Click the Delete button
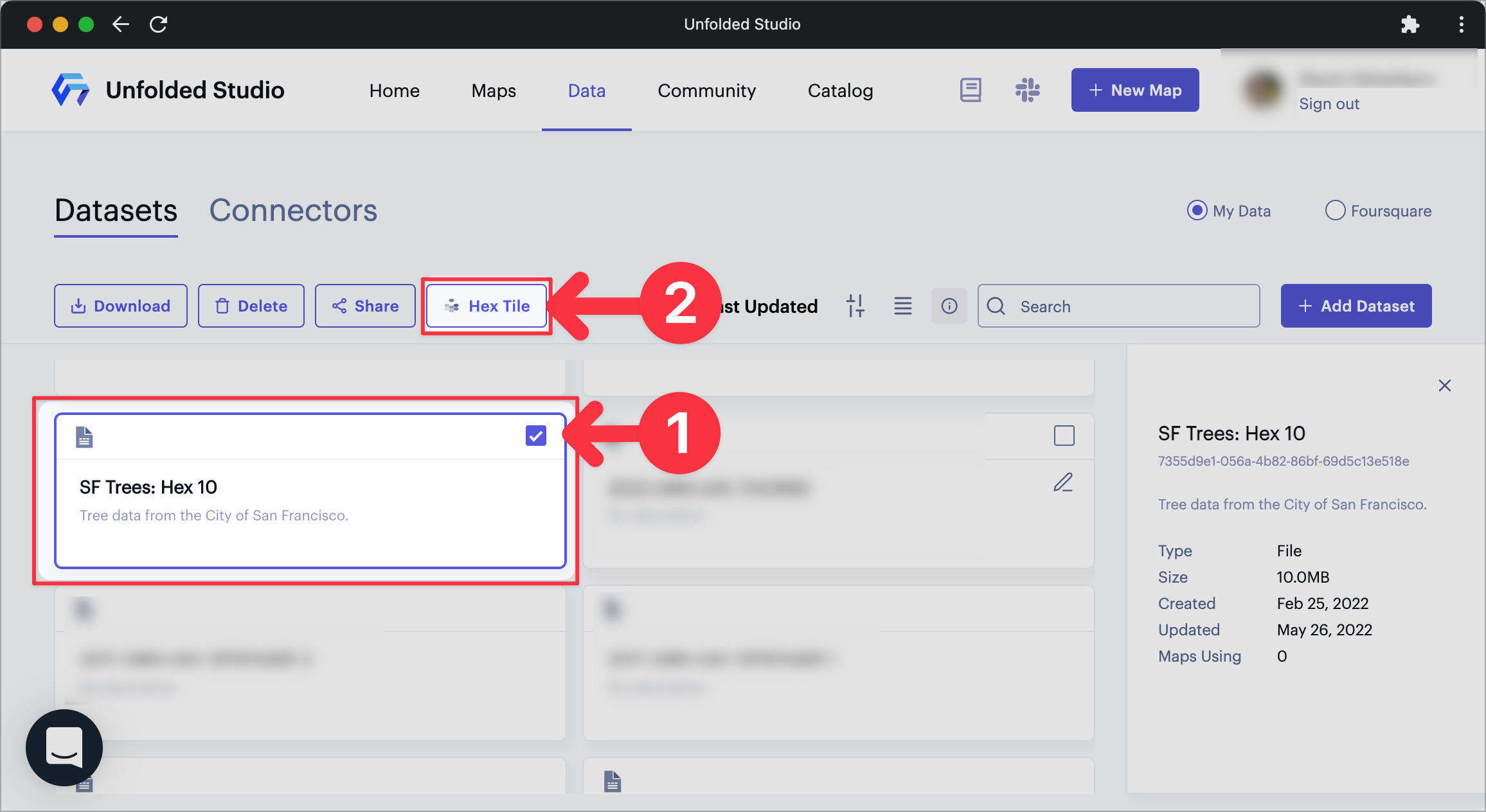The image size is (1486, 812). pyautogui.click(x=251, y=306)
